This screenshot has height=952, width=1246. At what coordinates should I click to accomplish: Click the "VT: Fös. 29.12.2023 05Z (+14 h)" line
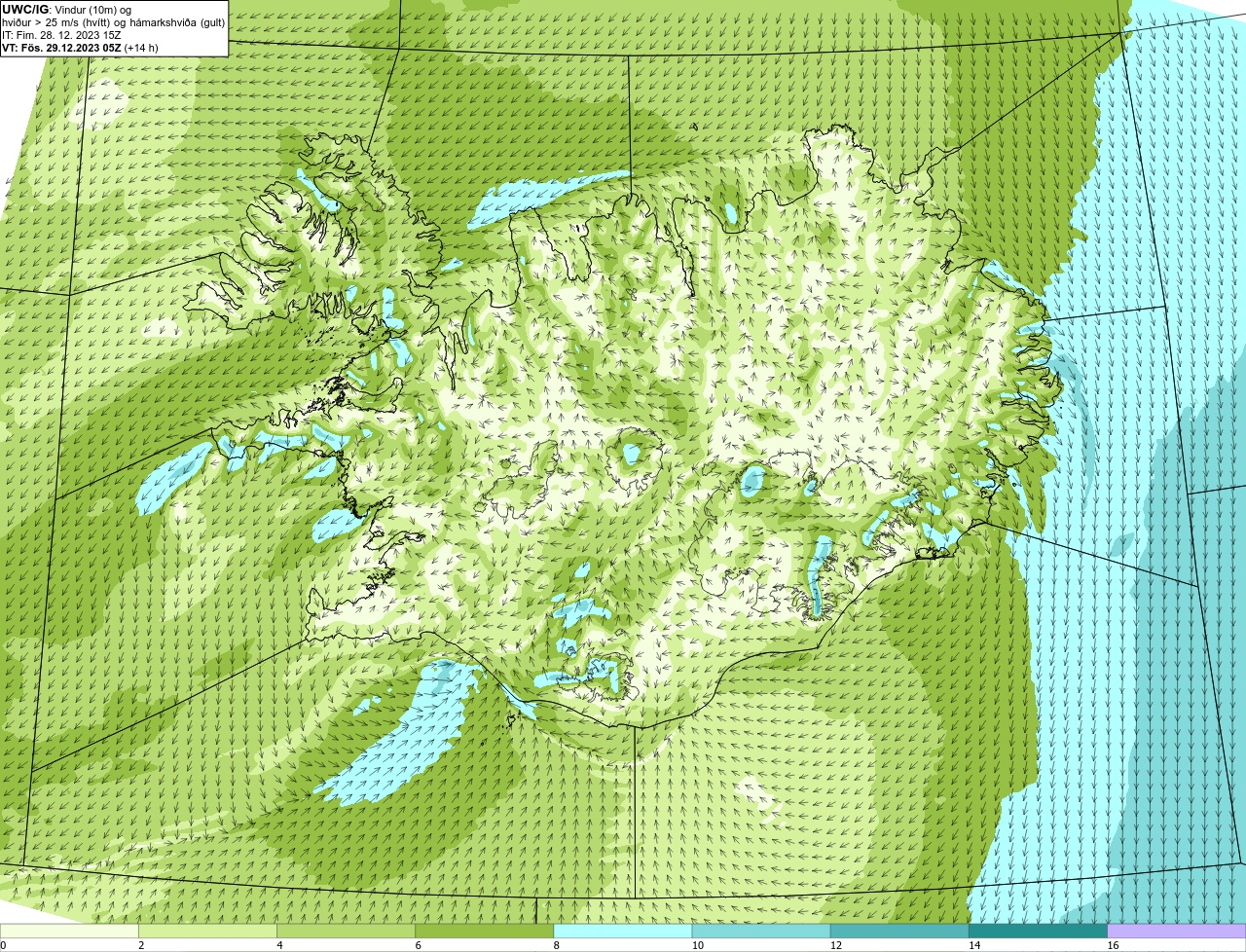tap(80, 47)
